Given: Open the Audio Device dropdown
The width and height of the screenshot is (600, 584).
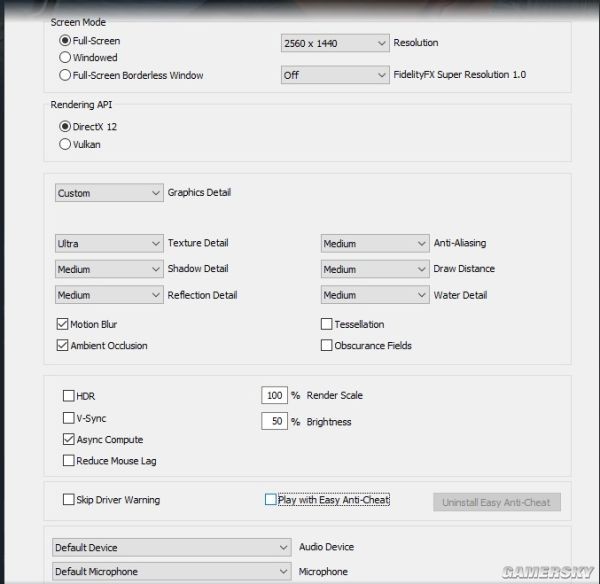Looking at the screenshot, I should click(x=171, y=548).
